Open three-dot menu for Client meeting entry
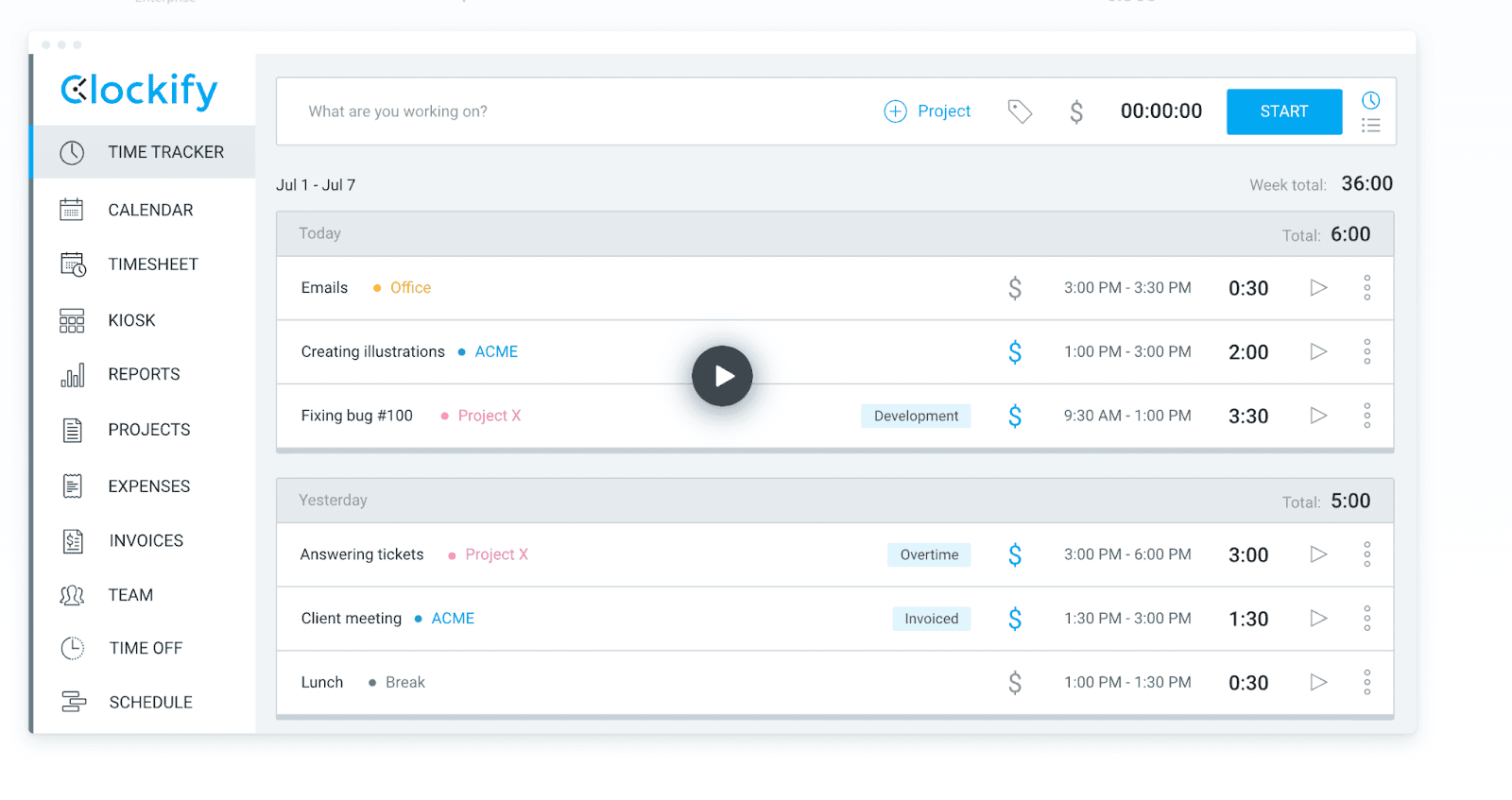 click(x=1366, y=619)
